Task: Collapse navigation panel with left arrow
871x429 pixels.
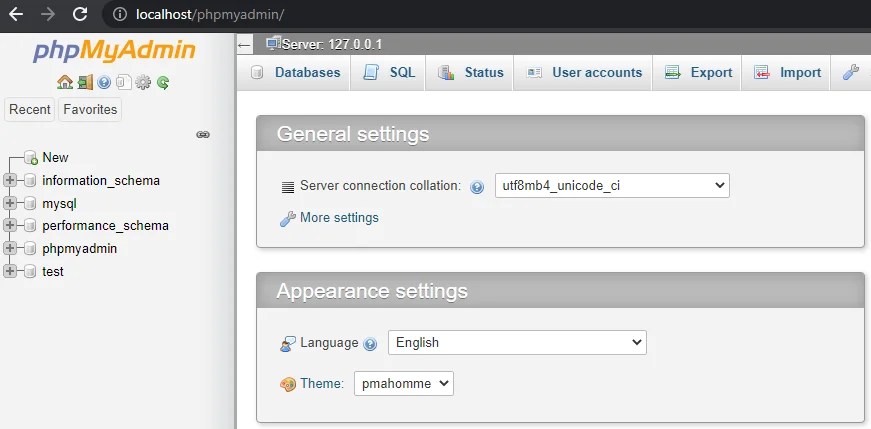Action: coord(244,44)
